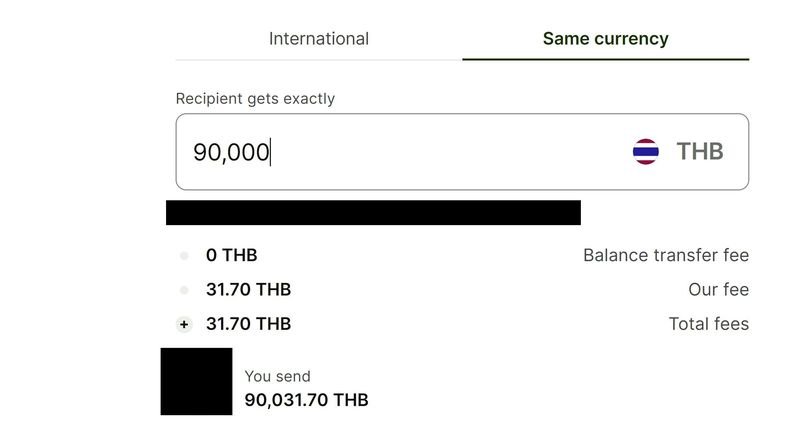Switch to the International tab

pos(318,39)
